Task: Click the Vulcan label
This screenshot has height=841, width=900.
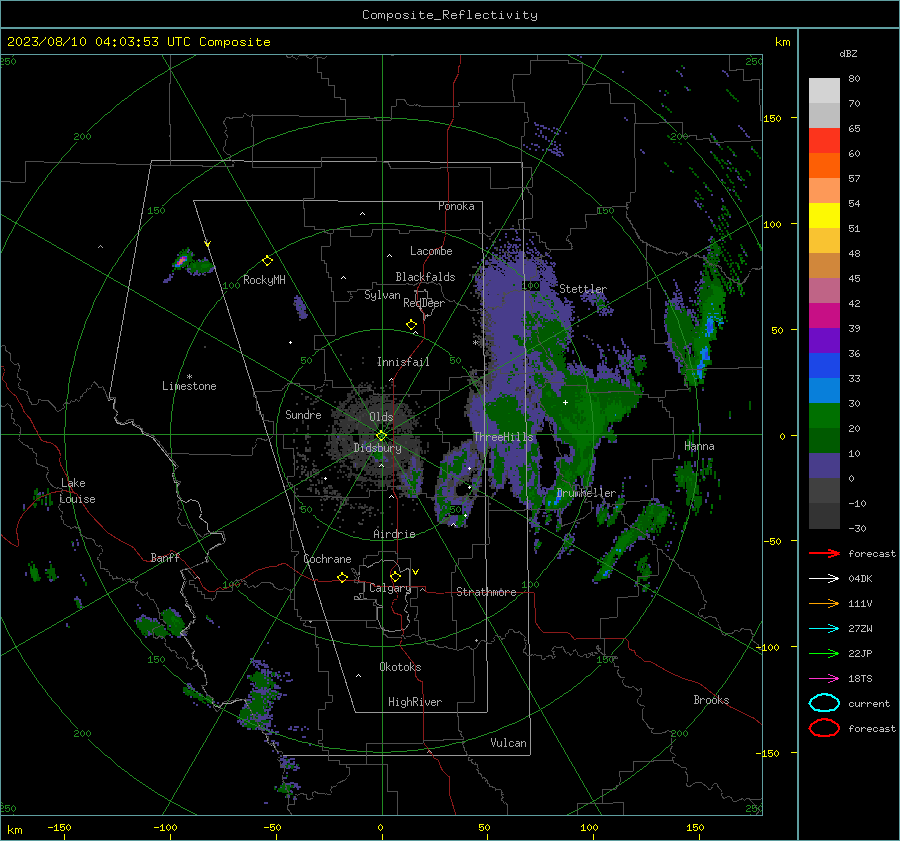Action: click(509, 743)
